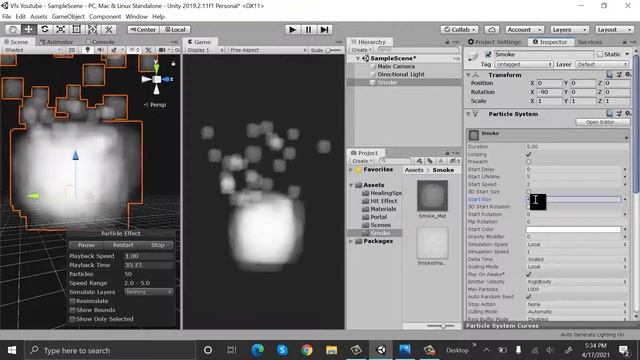Select the Rotate tool
The image size is (640, 360).
[44, 29]
